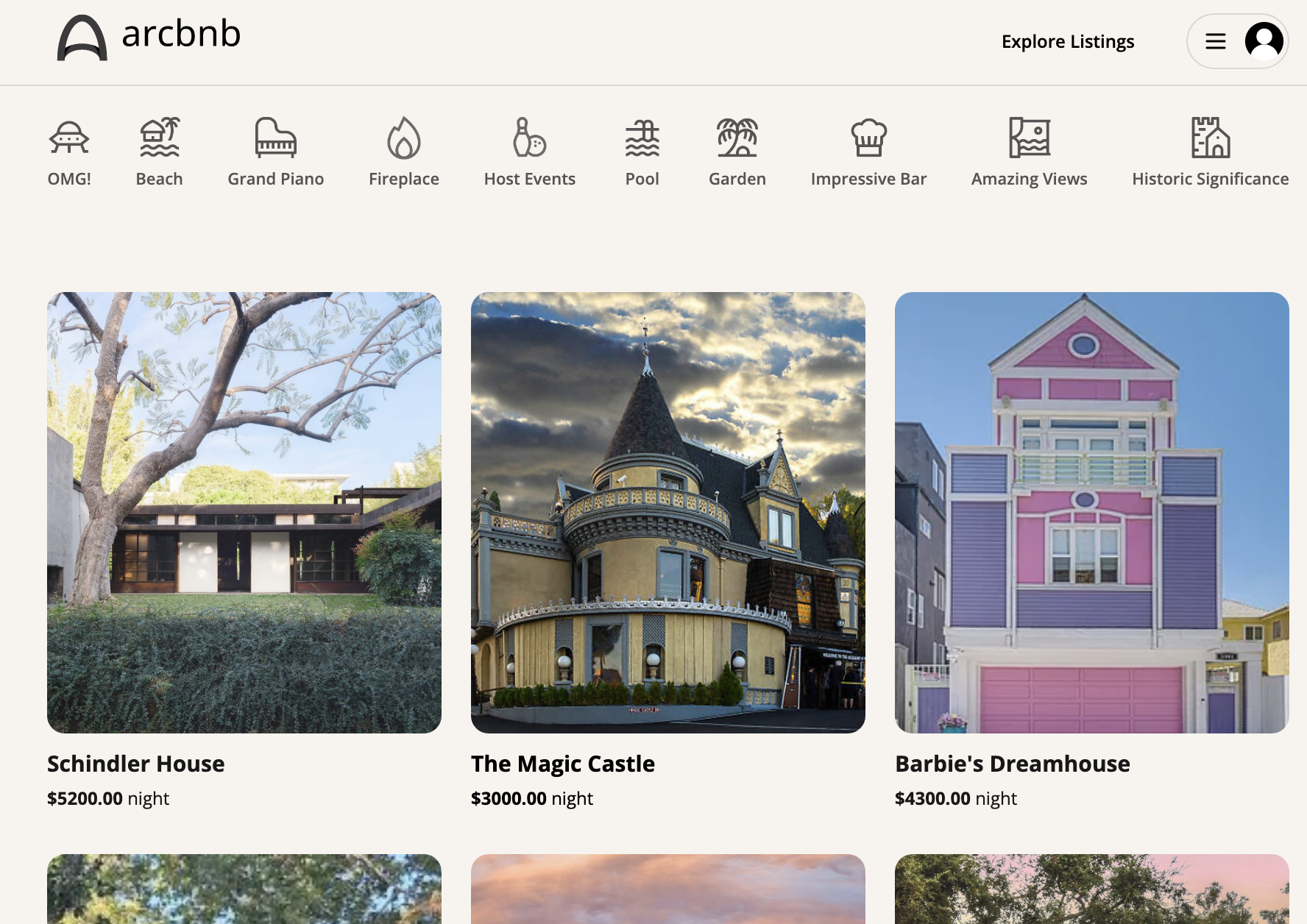Click the Schindler House listing title
This screenshot has width=1307, height=924.
(x=136, y=764)
